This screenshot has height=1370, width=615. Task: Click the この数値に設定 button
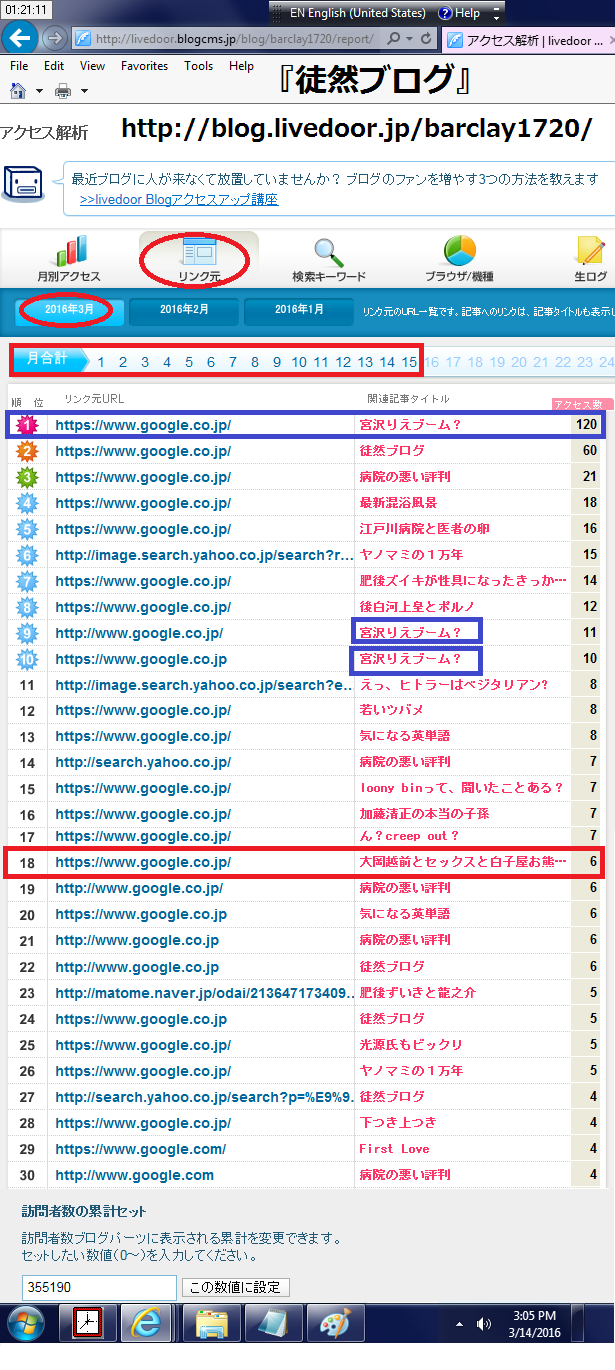pos(236,1288)
